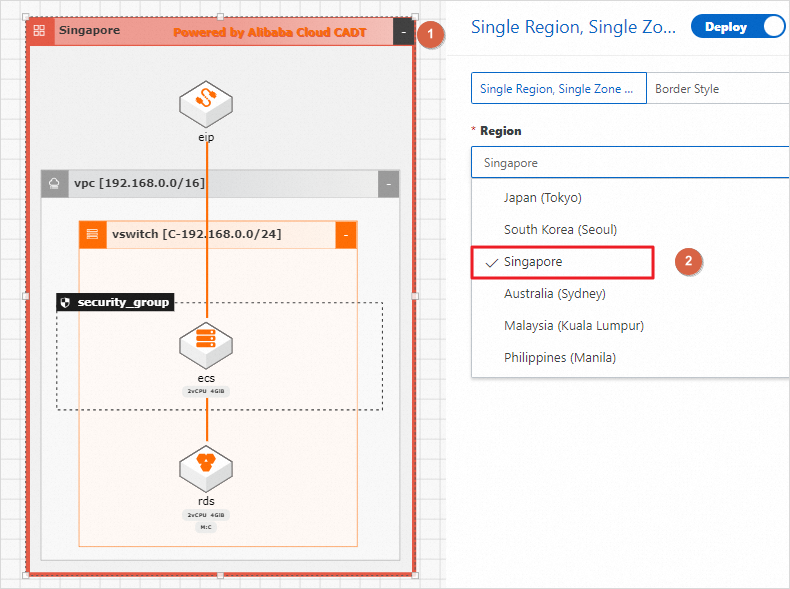
Task: Choose South Korea (Seoul) region
Action: pyautogui.click(x=630, y=230)
